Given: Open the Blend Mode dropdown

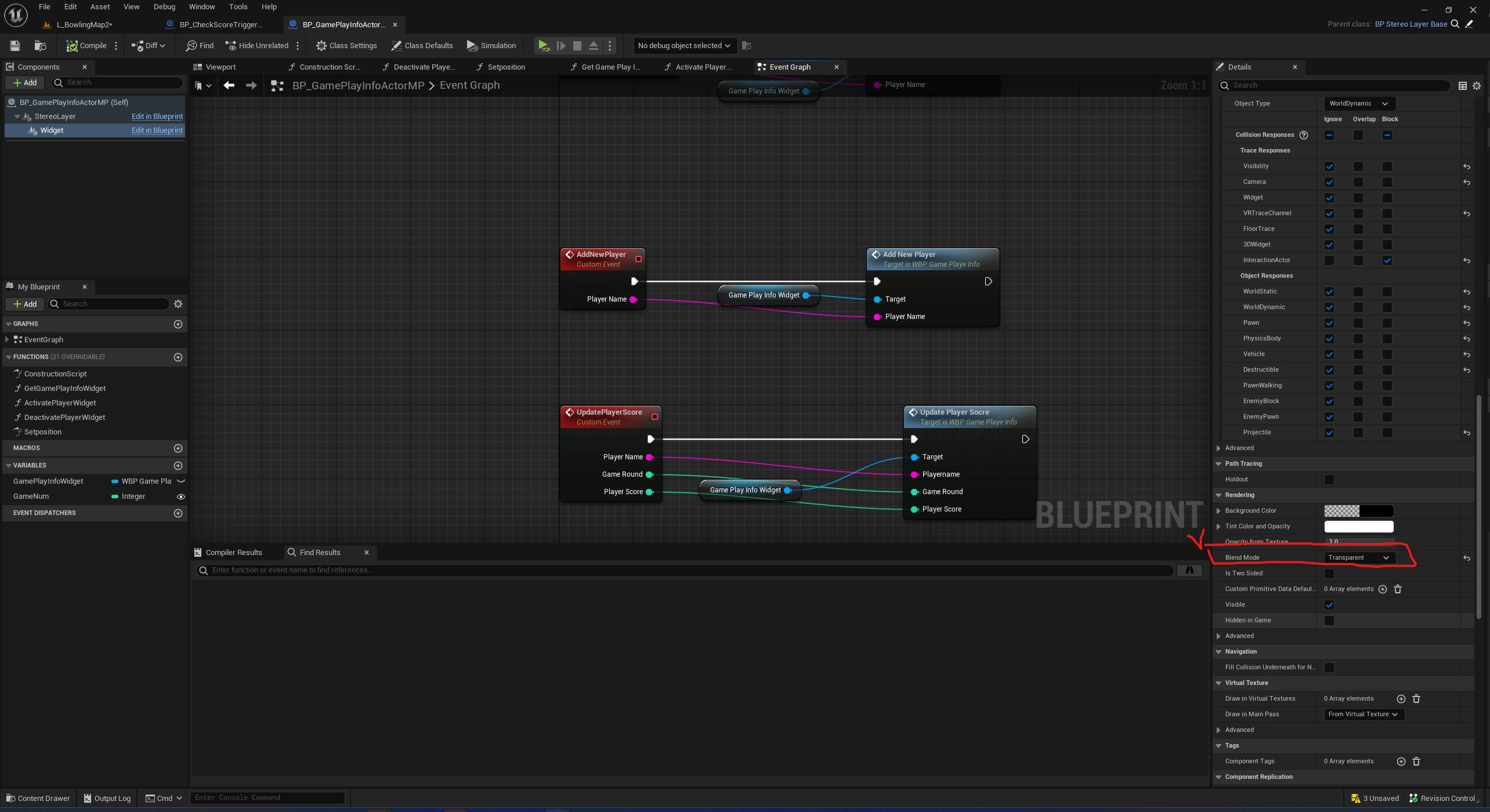Looking at the screenshot, I should 1358,557.
